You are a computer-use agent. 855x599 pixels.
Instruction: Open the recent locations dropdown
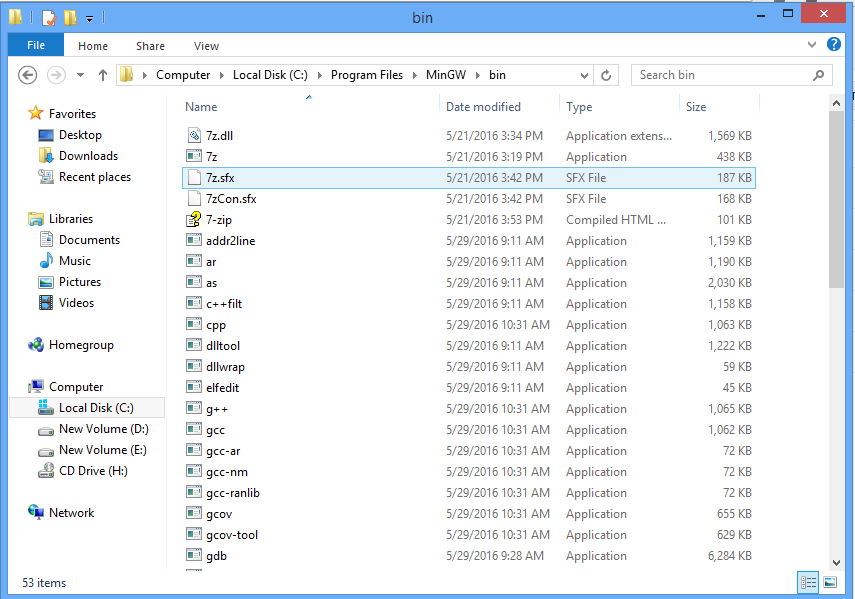(81, 75)
